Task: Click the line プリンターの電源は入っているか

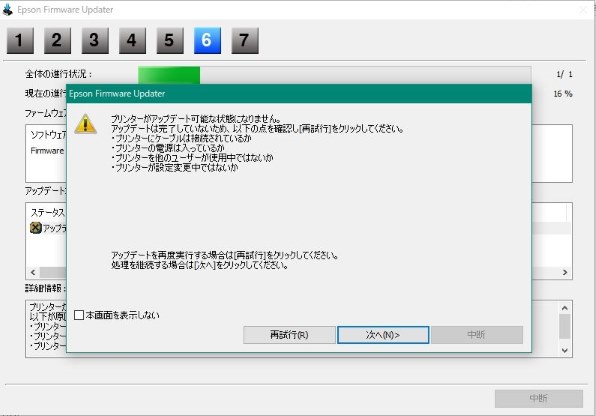Action: (x=168, y=148)
